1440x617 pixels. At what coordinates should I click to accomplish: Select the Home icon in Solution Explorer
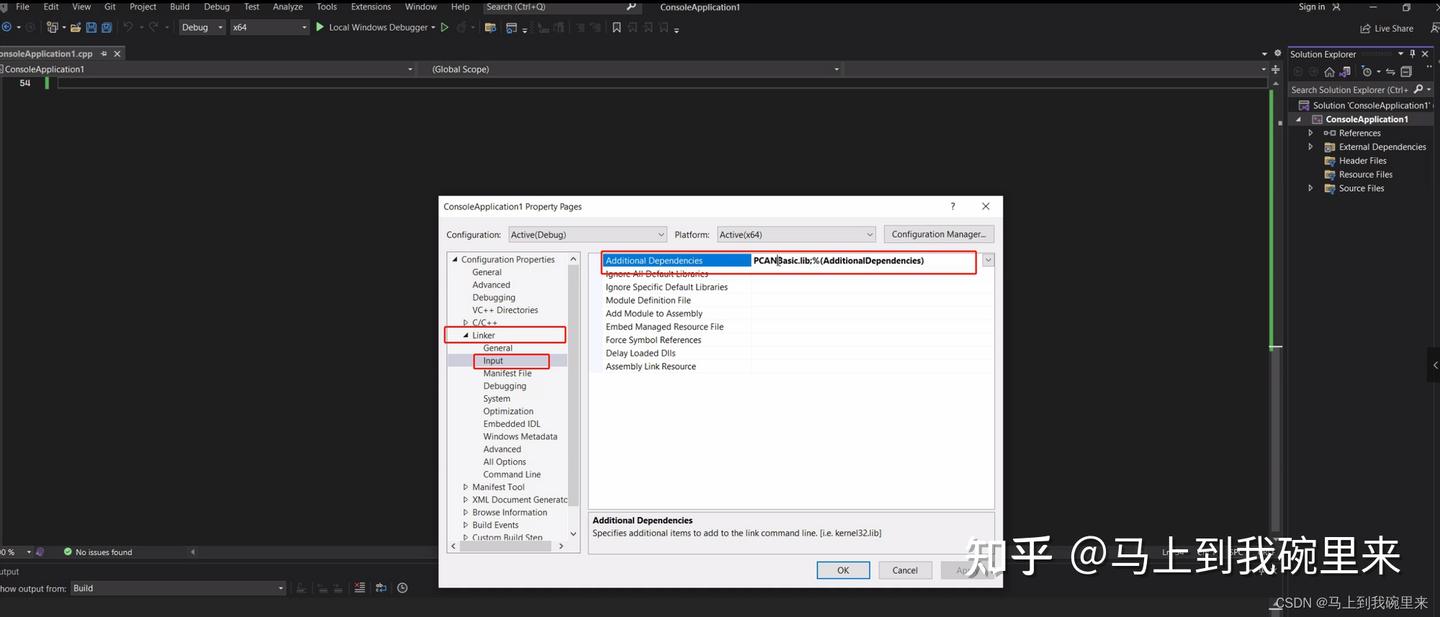coord(1329,72)
